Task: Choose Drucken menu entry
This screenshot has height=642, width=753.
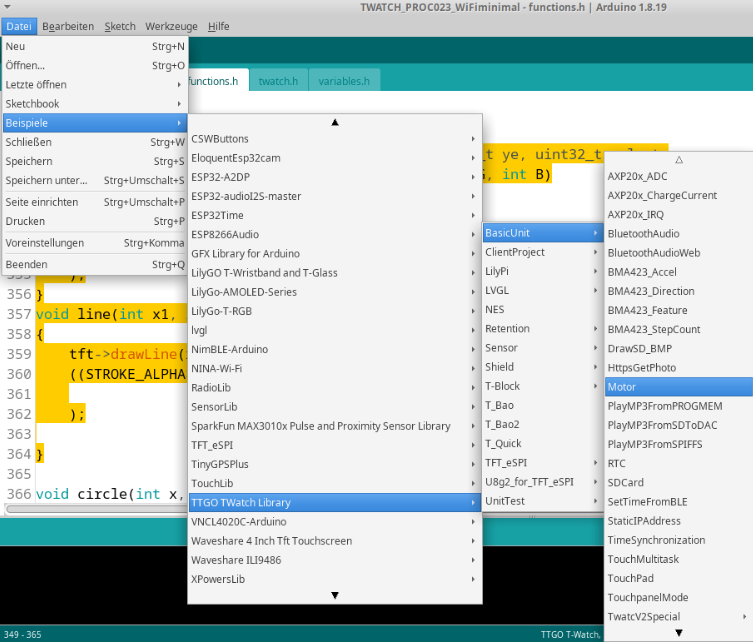Action: 95,221
